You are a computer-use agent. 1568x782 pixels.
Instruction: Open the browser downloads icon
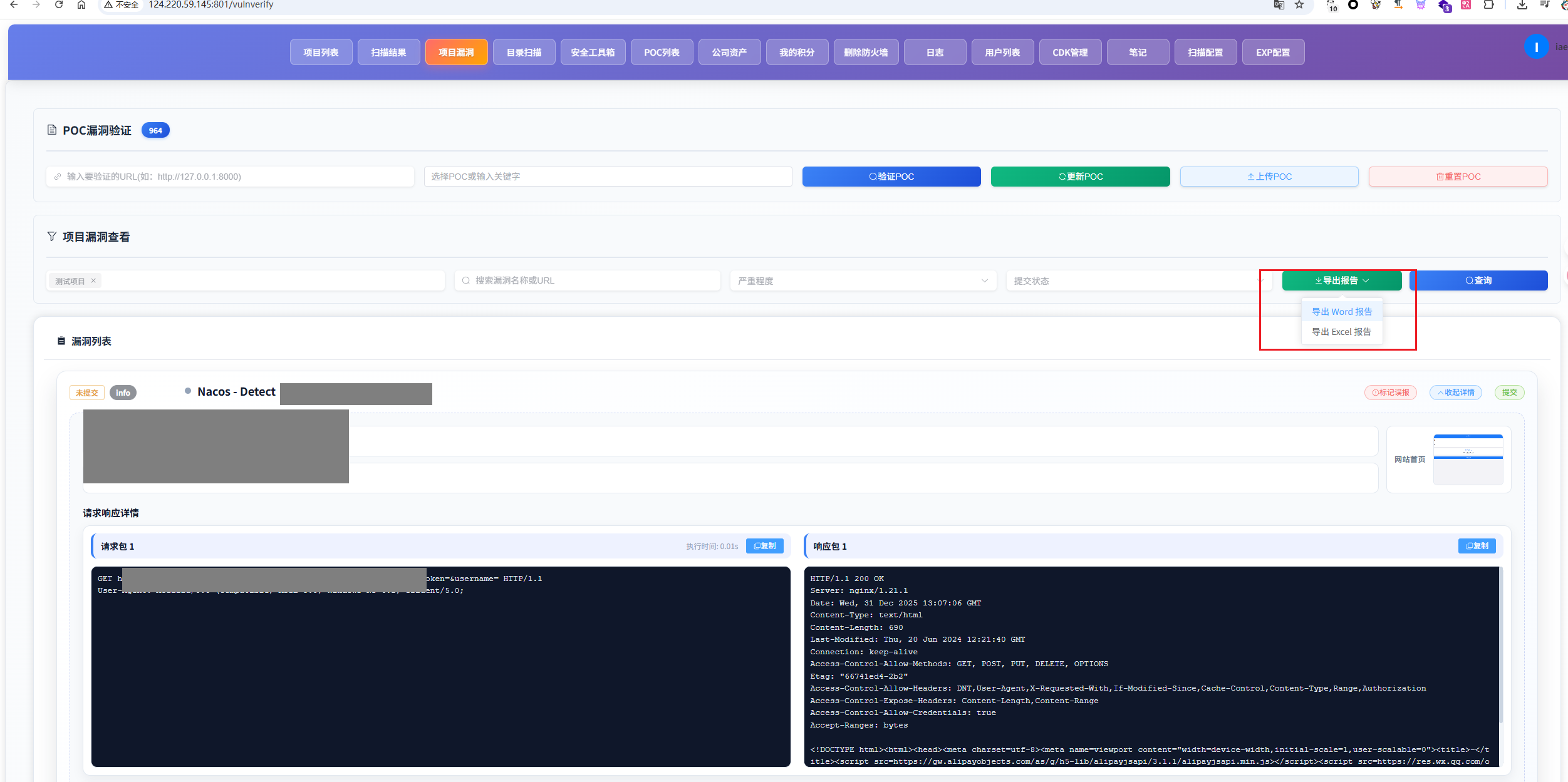click(1522, 5)
